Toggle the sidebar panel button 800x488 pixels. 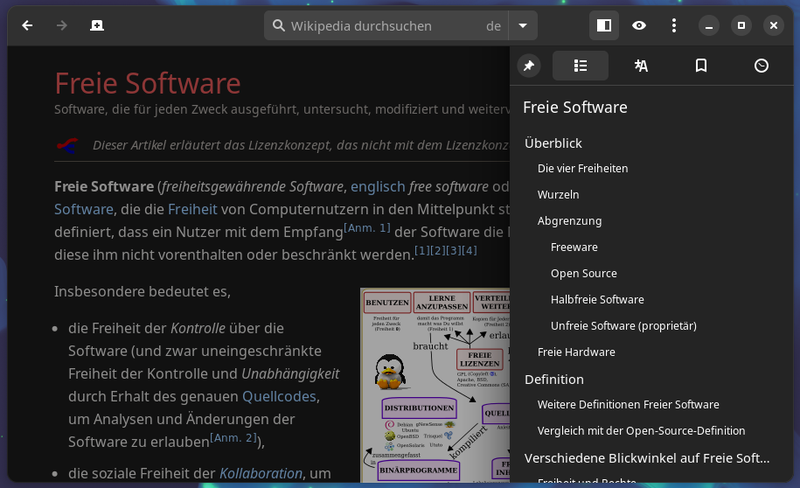604,26
